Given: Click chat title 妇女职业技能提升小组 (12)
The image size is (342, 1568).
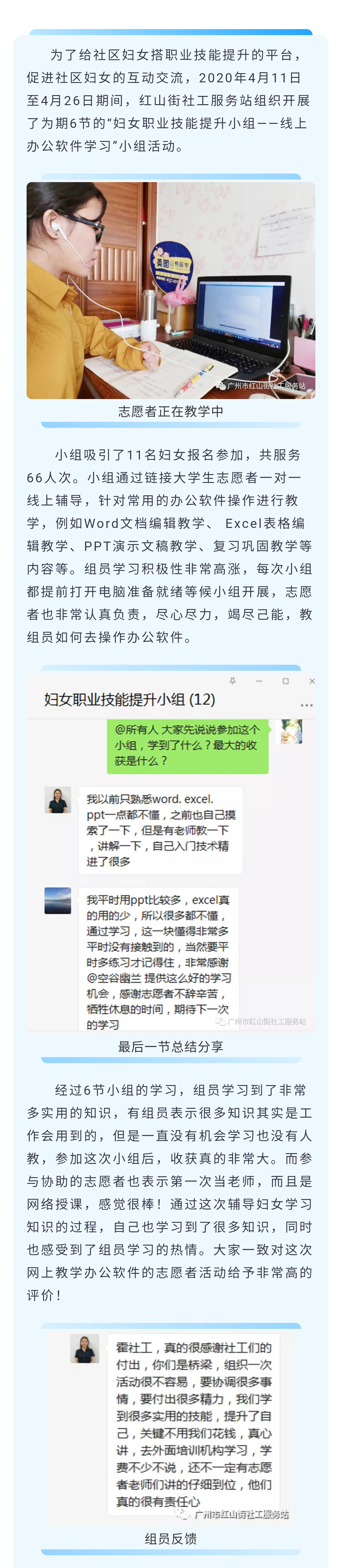Looking at the screenshot, I should 130,699.
